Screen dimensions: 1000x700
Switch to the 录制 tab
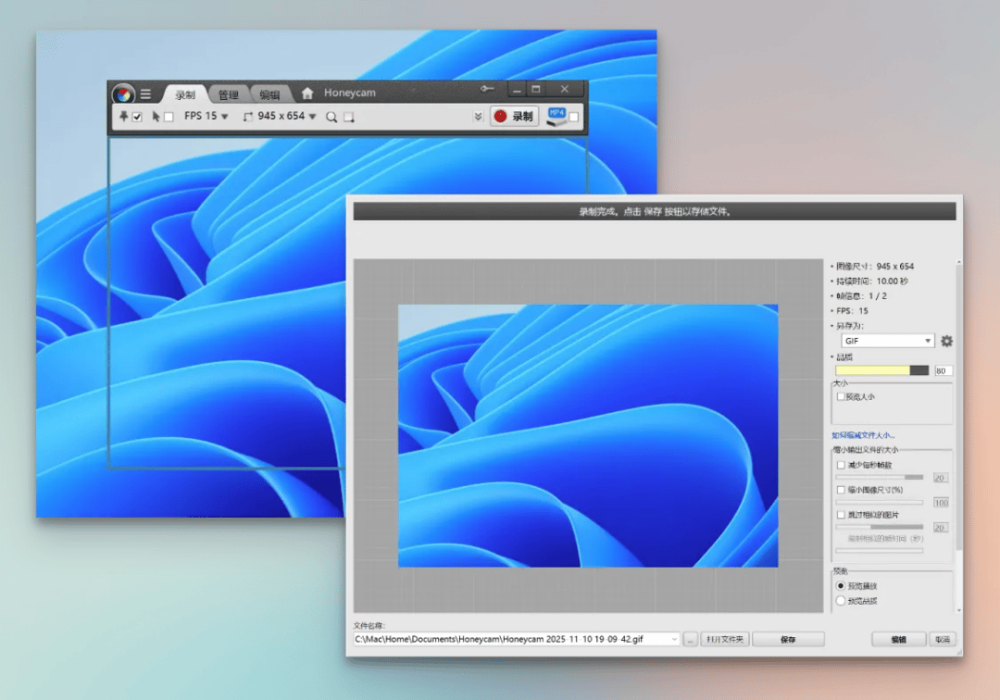185,95
